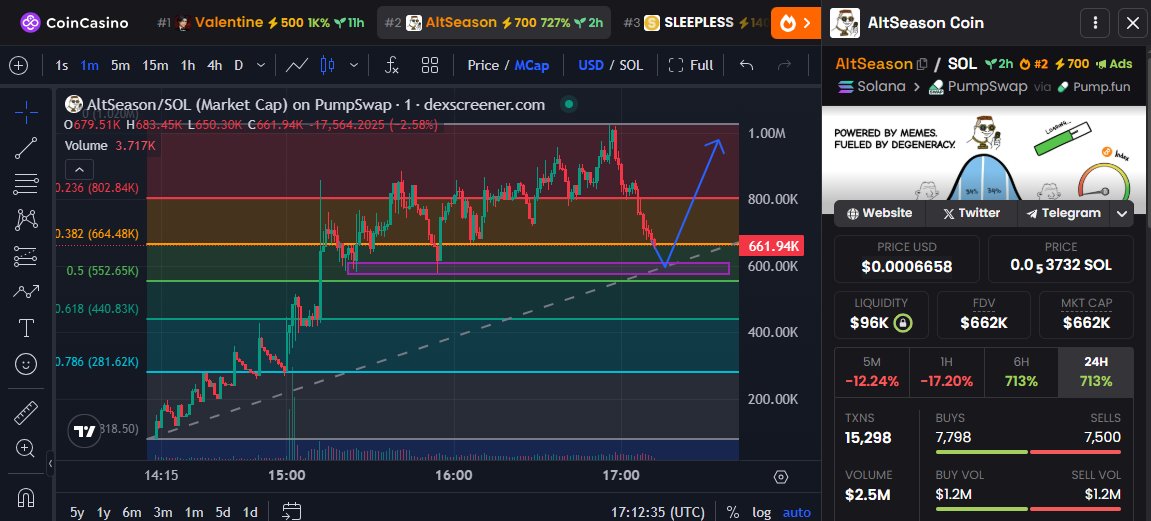The height and width of the screenshot is (521, 1151).
Task: Open the PumpSwap DEX link
Action: coord(977,87)
